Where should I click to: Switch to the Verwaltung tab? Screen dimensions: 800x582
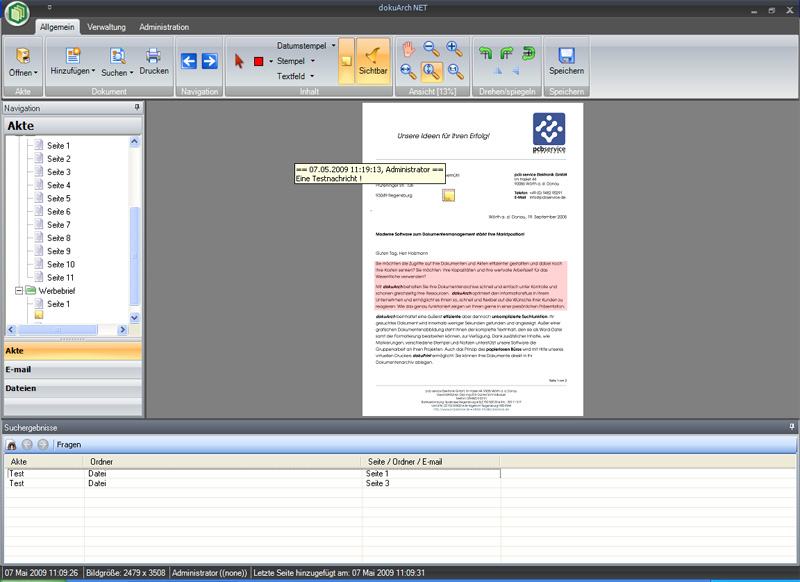[106, 27]
